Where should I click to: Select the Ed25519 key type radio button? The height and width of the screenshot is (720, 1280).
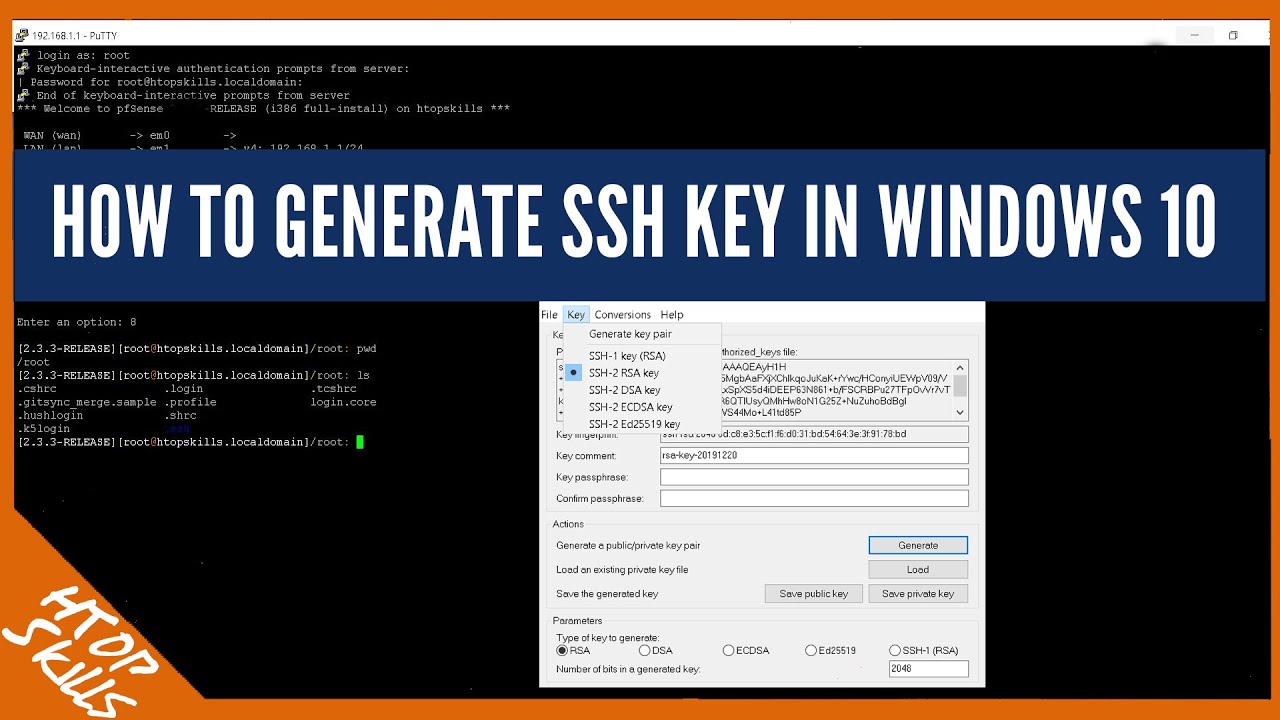[x=811, y=650]
